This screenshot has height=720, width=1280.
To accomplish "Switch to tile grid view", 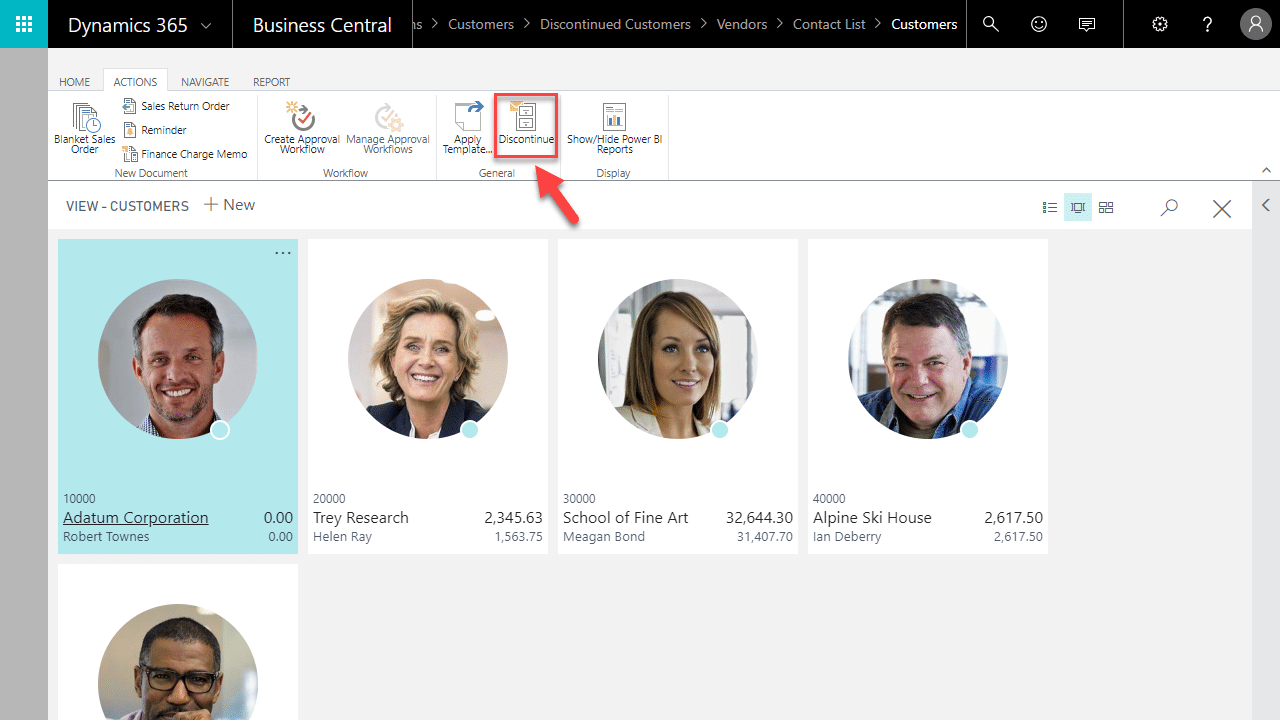I will pyautogui.click(x=1106, y=207).
